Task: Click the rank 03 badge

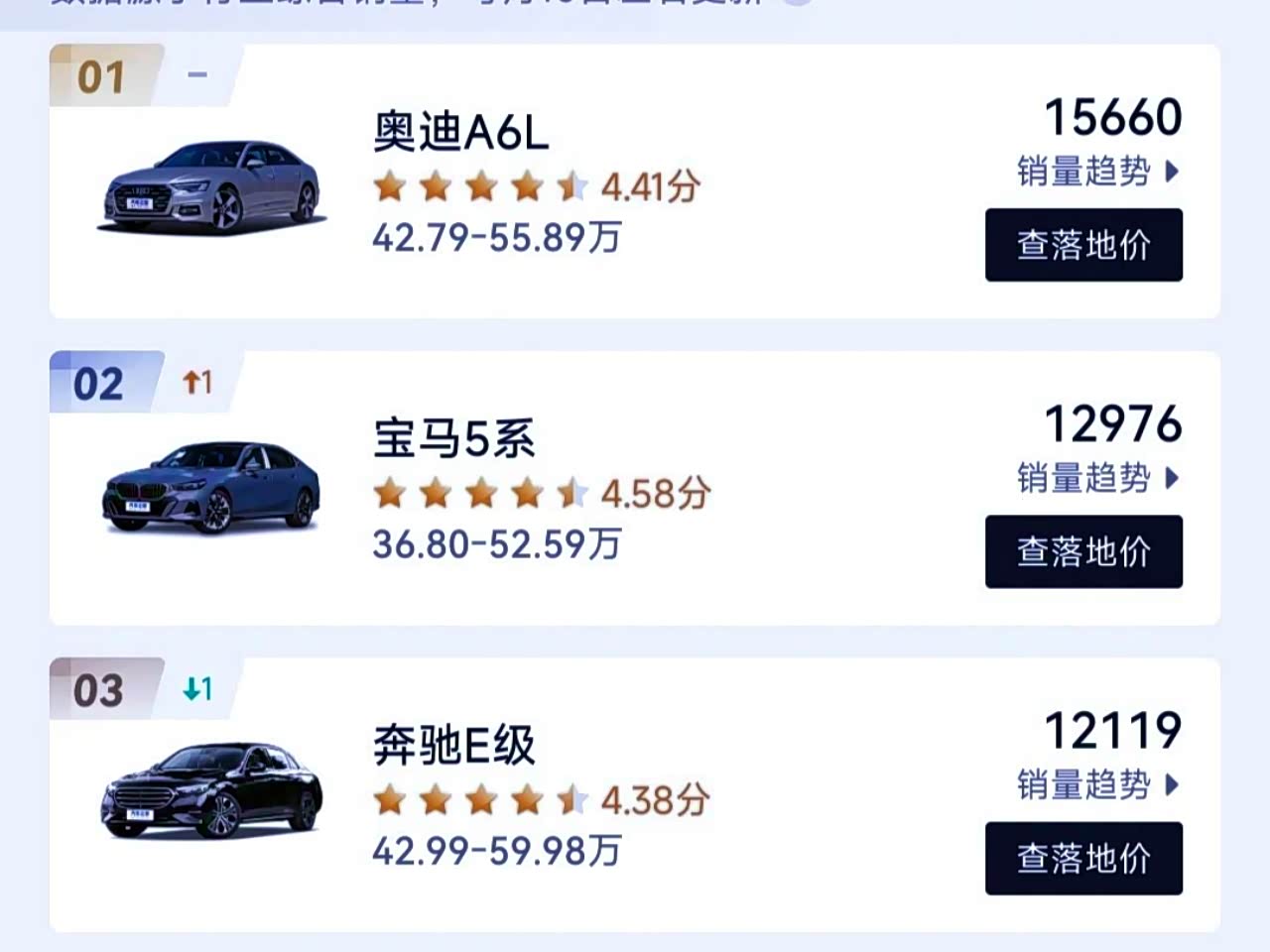Action: click(98, 690)
